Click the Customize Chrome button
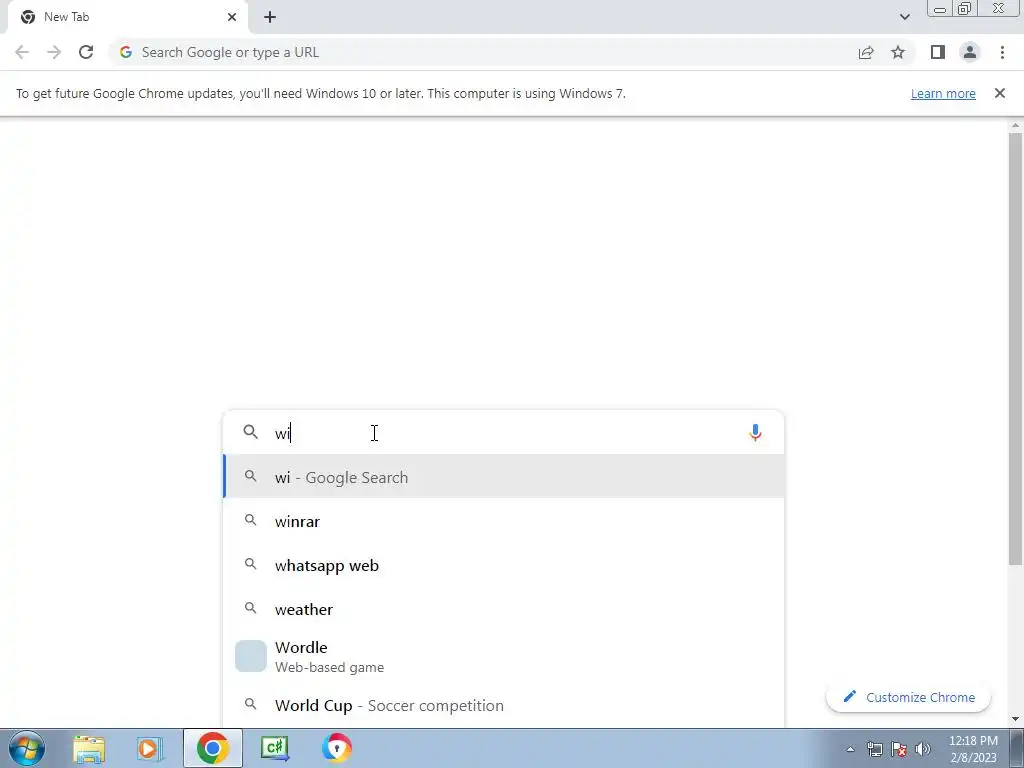This screenshot has height=768, width=1024. (x=908, y=697)
